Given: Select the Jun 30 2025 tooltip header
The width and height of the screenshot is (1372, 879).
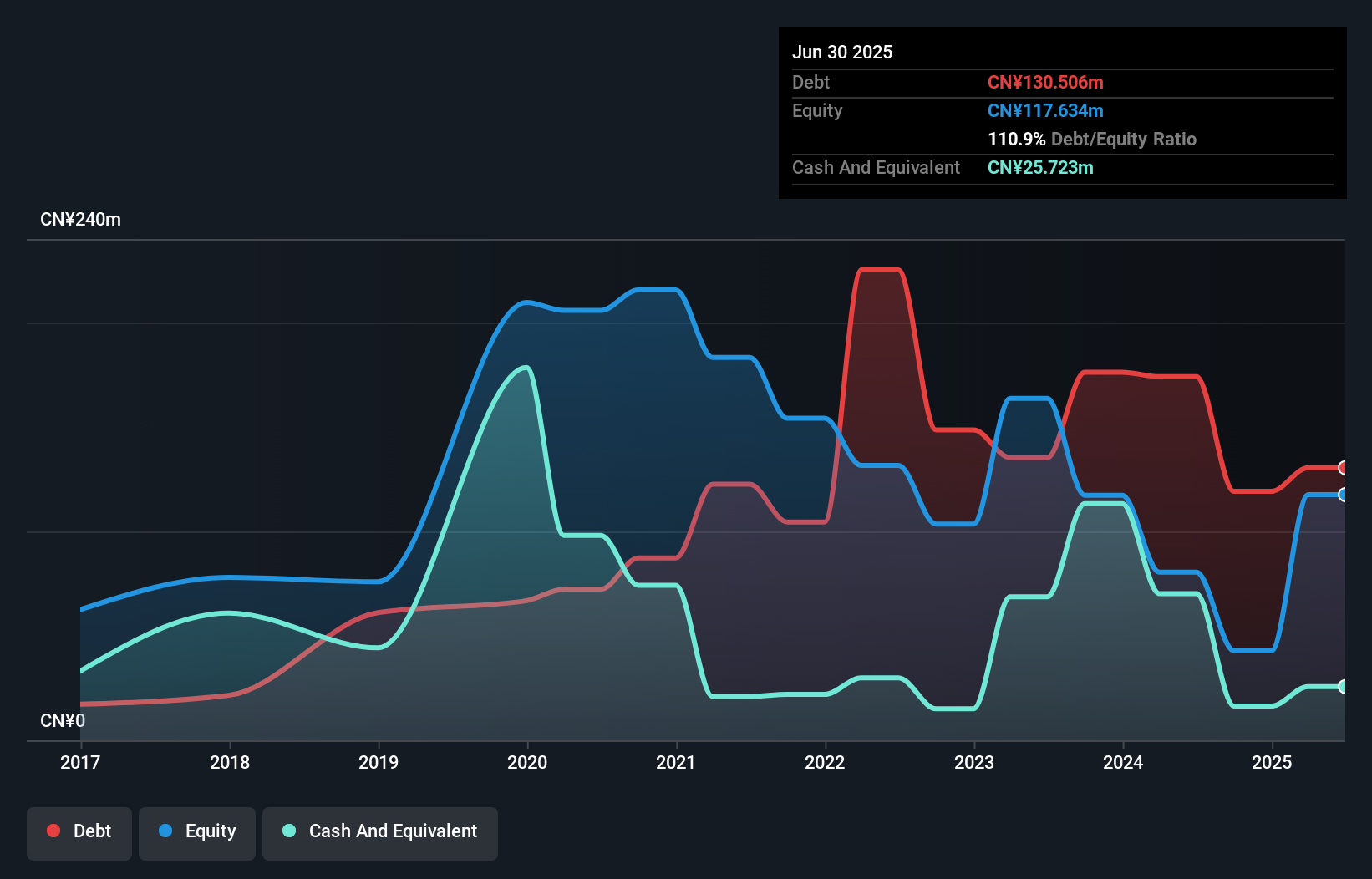Looking at the screenshot, I should pyautogui.click(x=842, y=52).
